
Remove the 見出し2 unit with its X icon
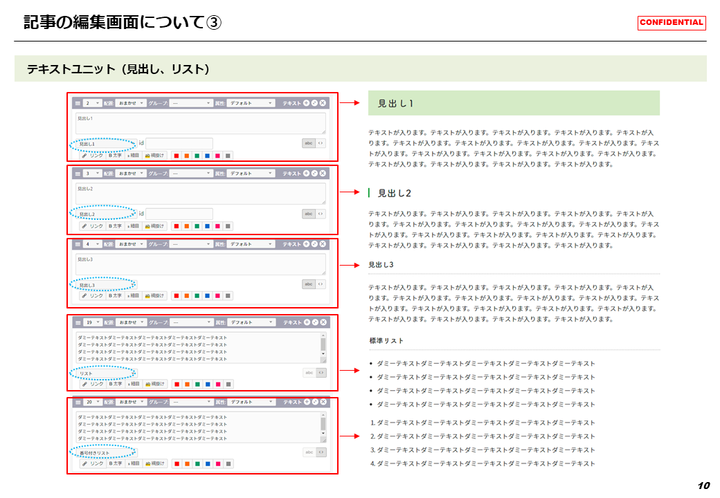coord(324,174)
